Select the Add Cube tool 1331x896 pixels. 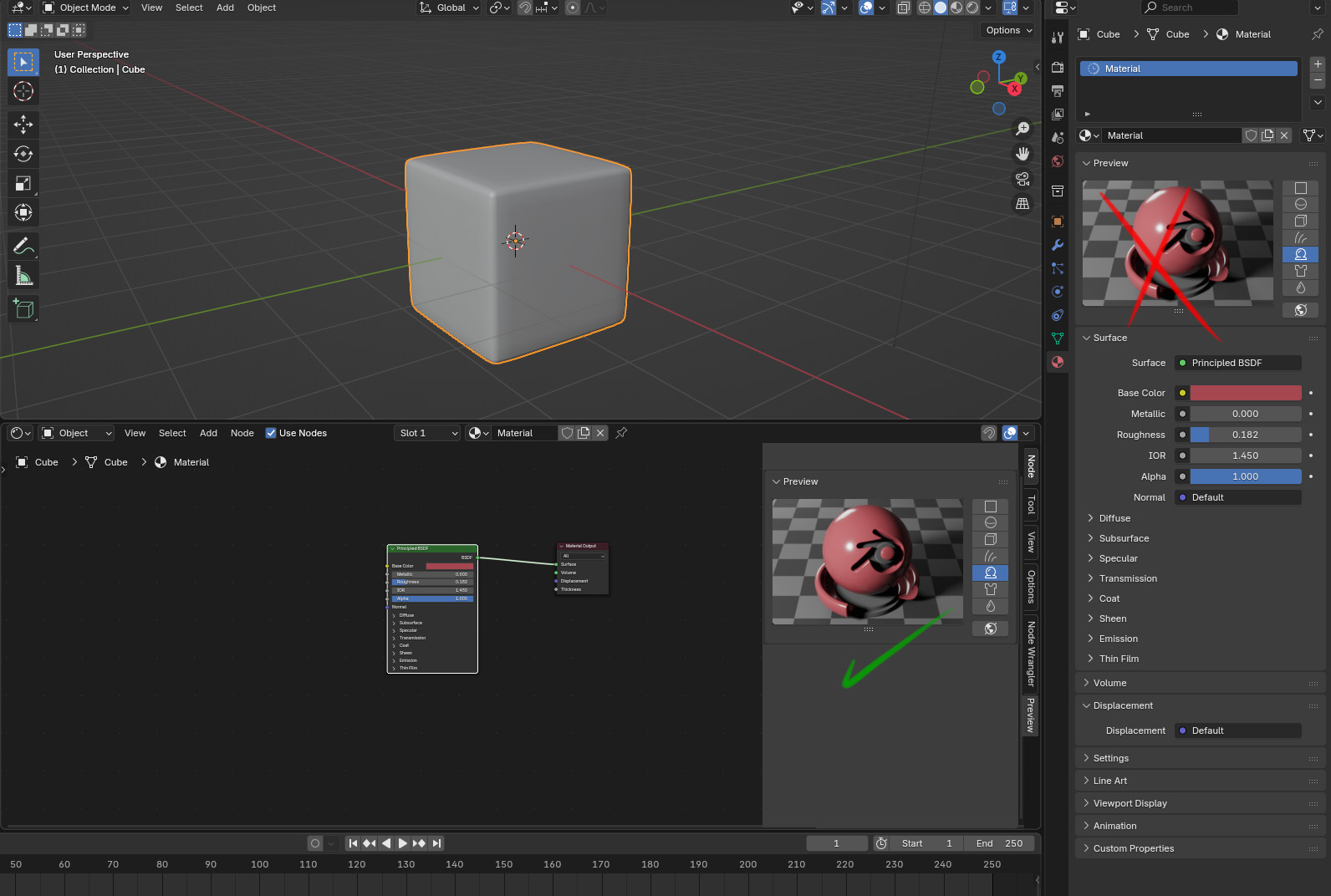click(23, 308)
